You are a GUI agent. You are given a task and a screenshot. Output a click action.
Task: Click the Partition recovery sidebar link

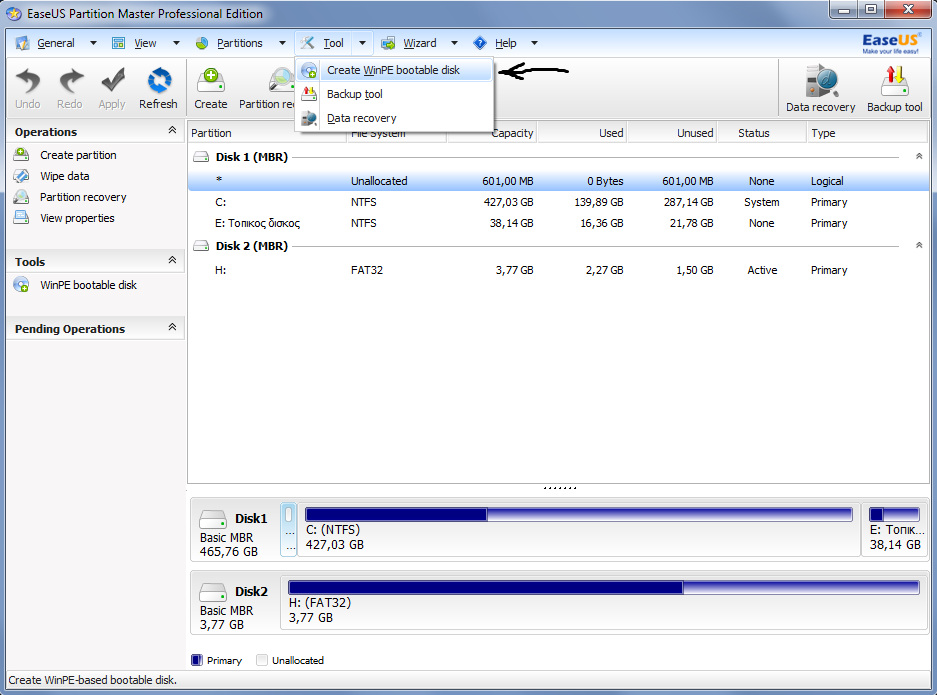83,197
